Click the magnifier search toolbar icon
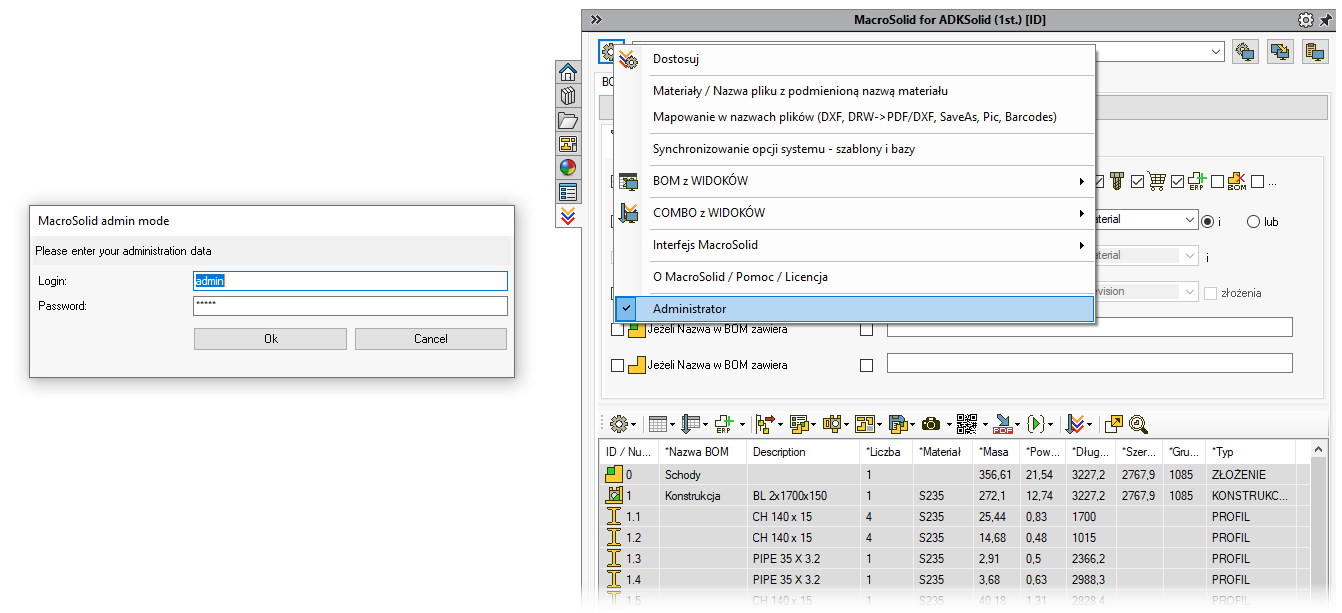Image resolution: width=1342 pixels, height=613 pixels. [x=1138, y=424]
